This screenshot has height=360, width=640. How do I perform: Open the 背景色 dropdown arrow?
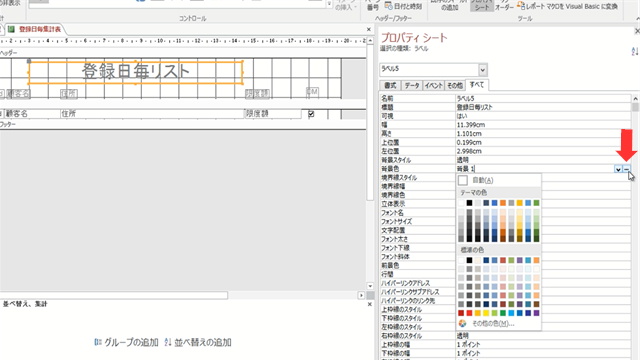(x=618, y=169)
